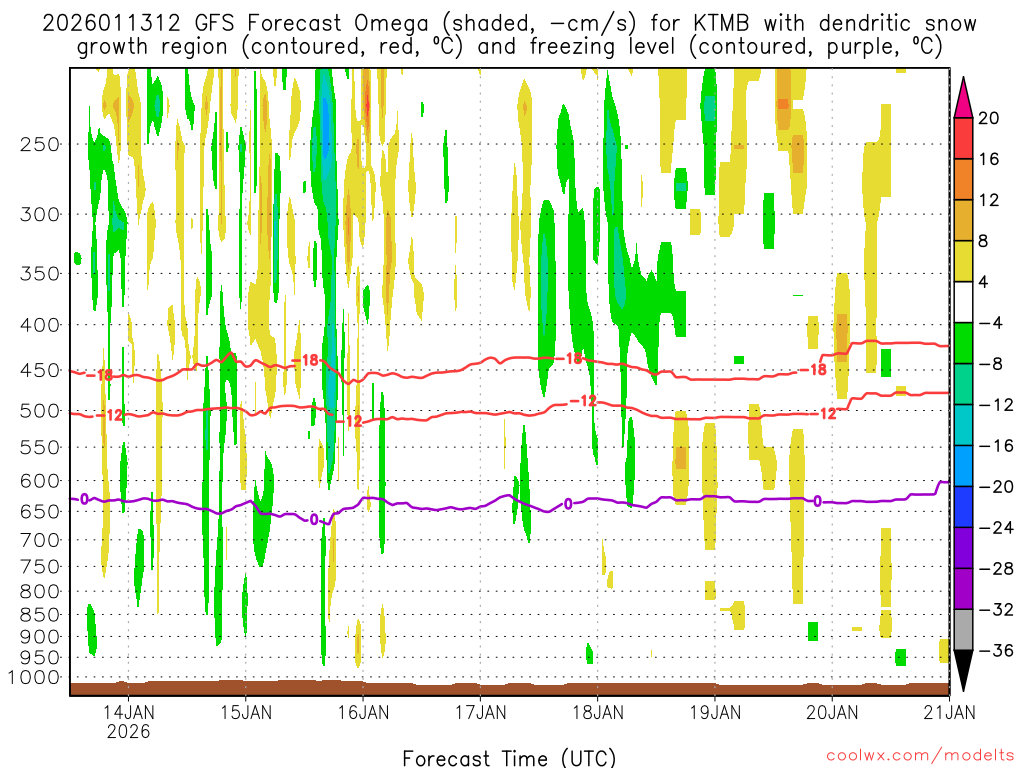The width and height of the screenshot is (1024, 768).
Task: Select the orange colorbar swatch between 12 and 16
Action: [x=964, y=179]
